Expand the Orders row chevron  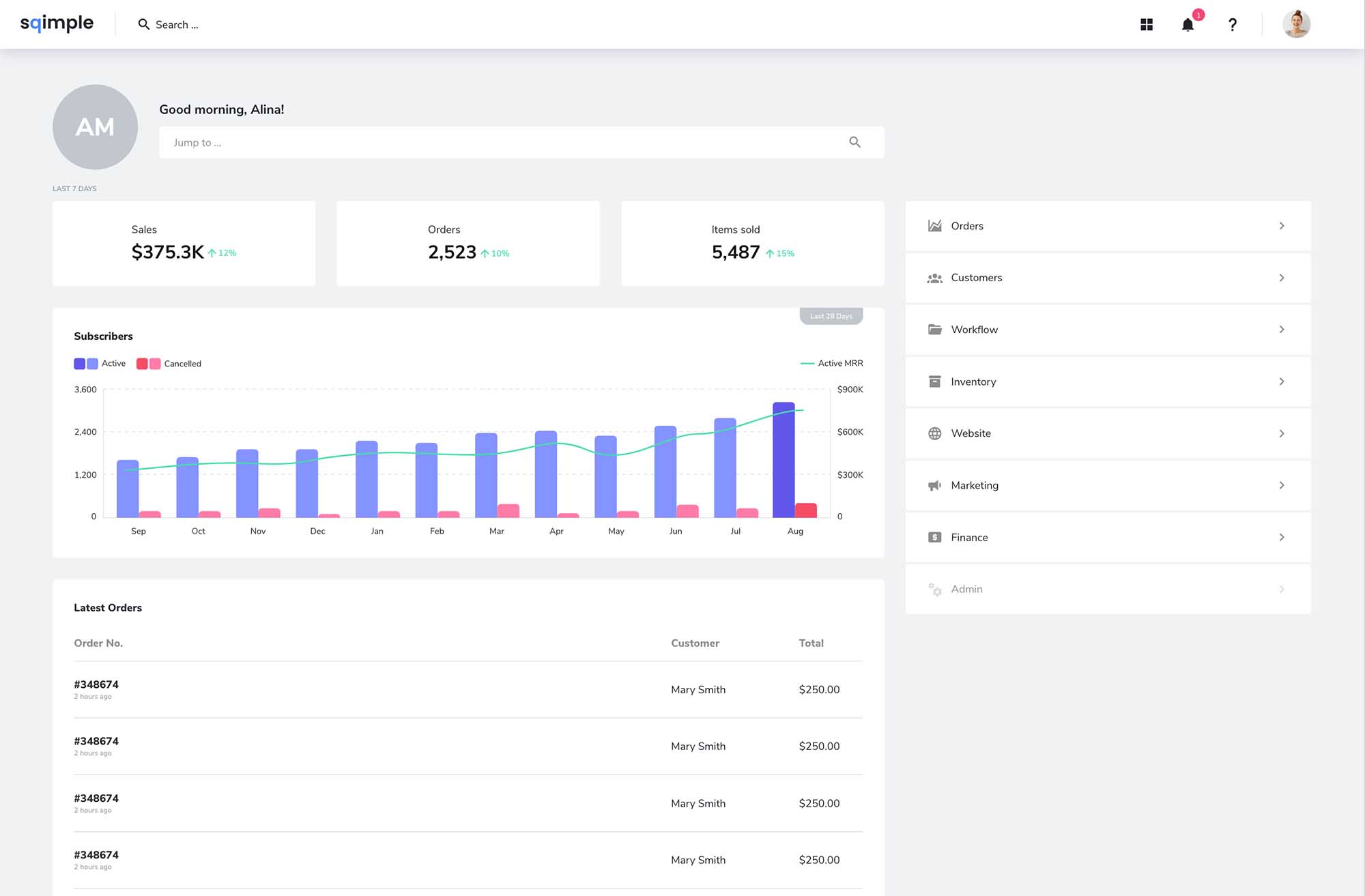1281,226
